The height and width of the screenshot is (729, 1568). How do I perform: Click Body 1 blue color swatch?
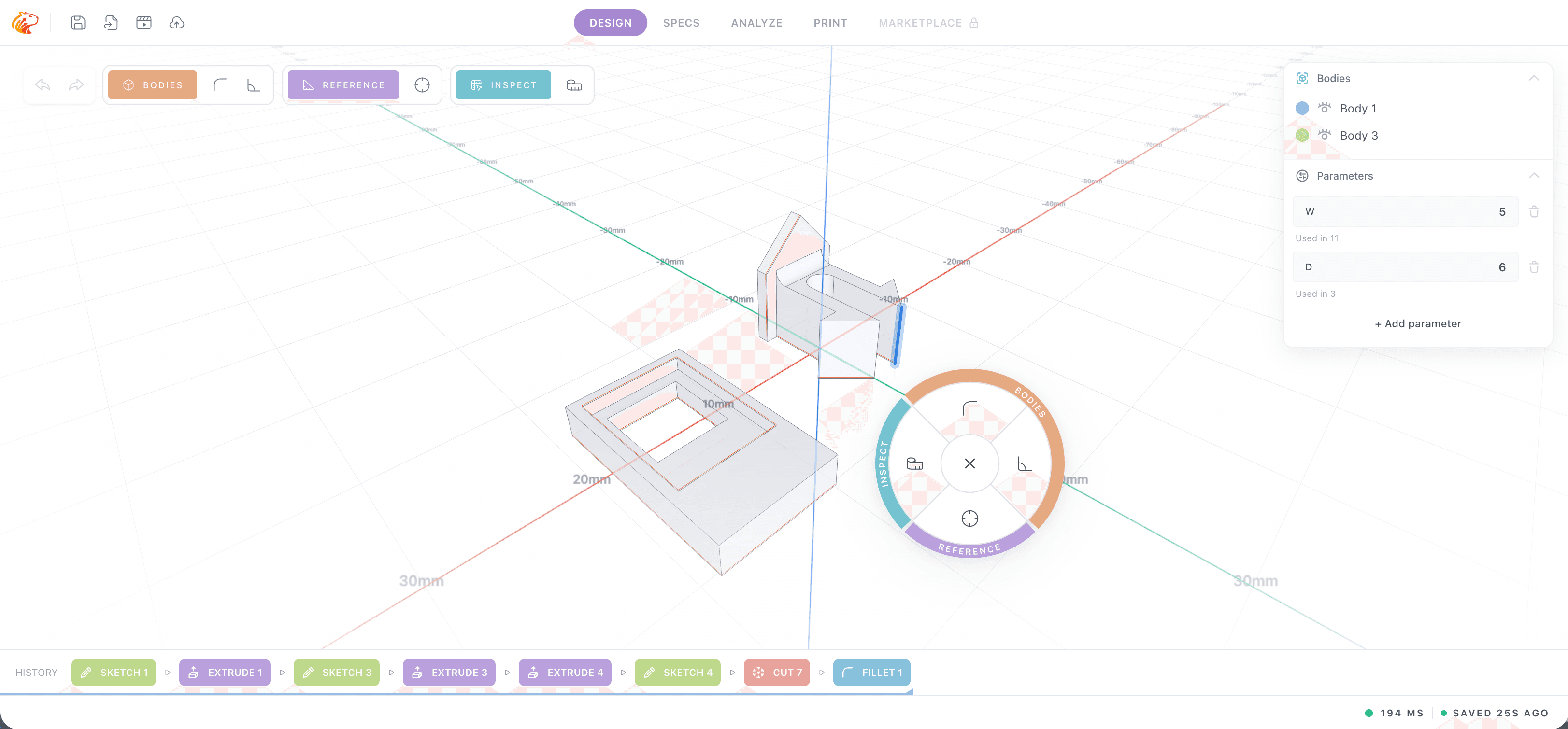tap(1302, 108)
